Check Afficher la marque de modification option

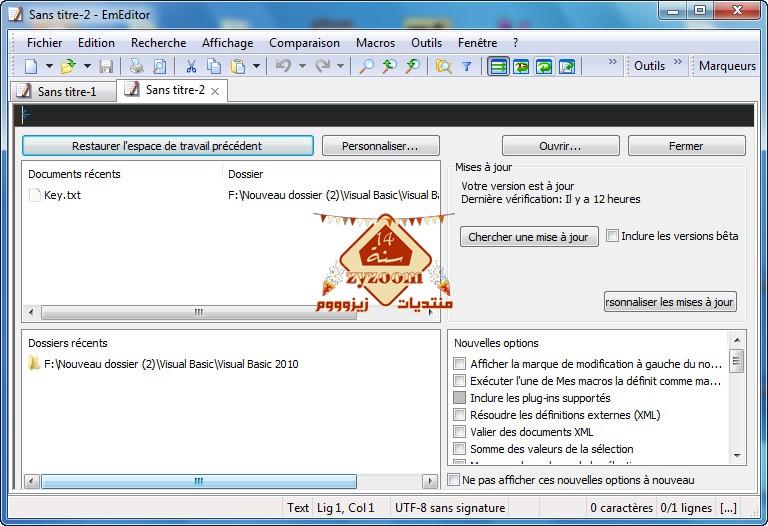click(x=459, y=363)
